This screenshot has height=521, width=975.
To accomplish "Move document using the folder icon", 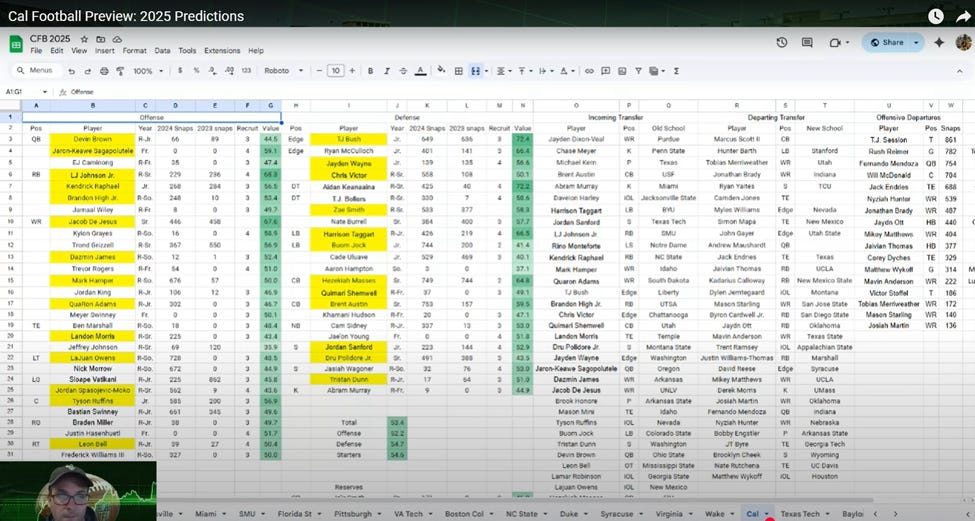I will pyautogui.click(x=101, y=39).
